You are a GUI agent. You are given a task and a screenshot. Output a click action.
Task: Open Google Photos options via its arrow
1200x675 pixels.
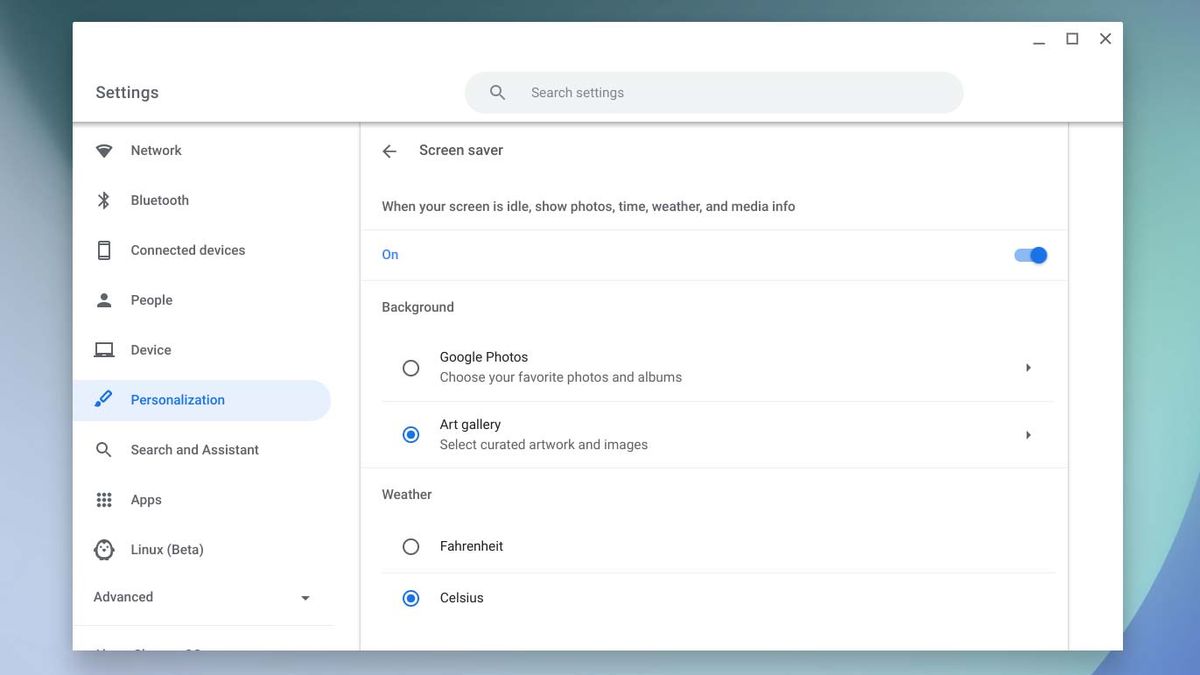(x=1028, y=367)
